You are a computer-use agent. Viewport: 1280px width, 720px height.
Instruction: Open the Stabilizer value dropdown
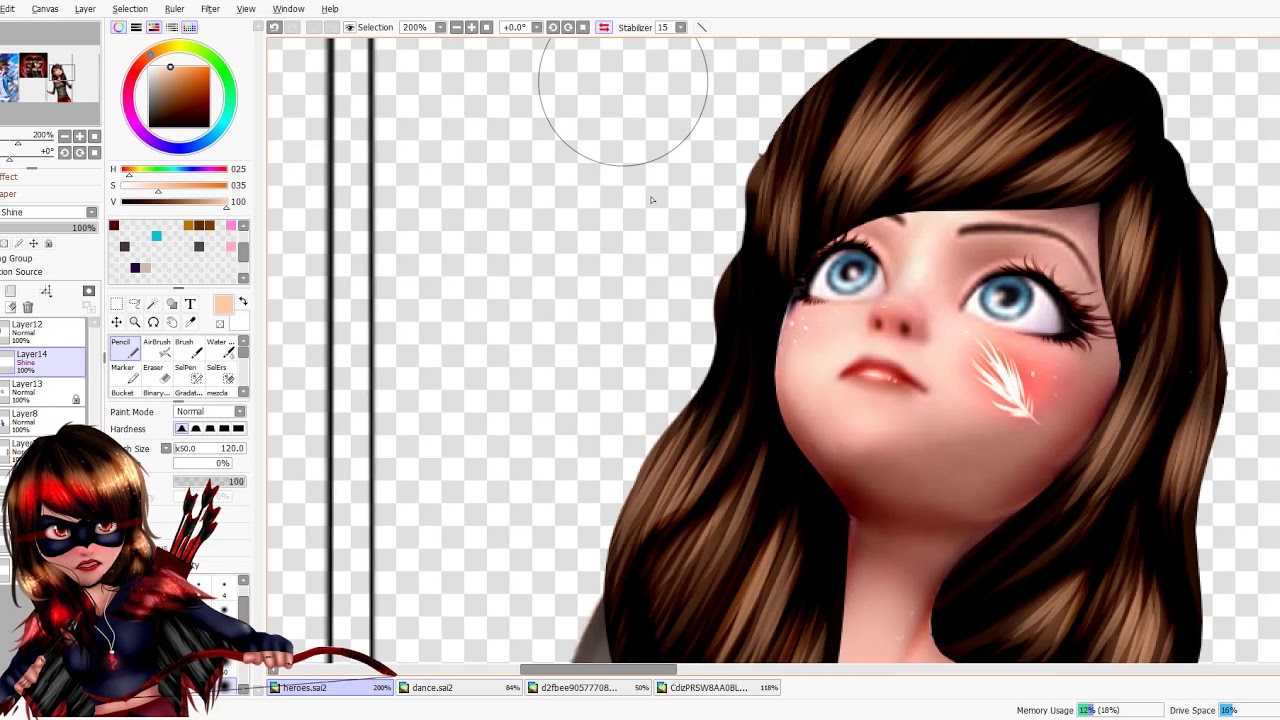[x=681, y=27]
